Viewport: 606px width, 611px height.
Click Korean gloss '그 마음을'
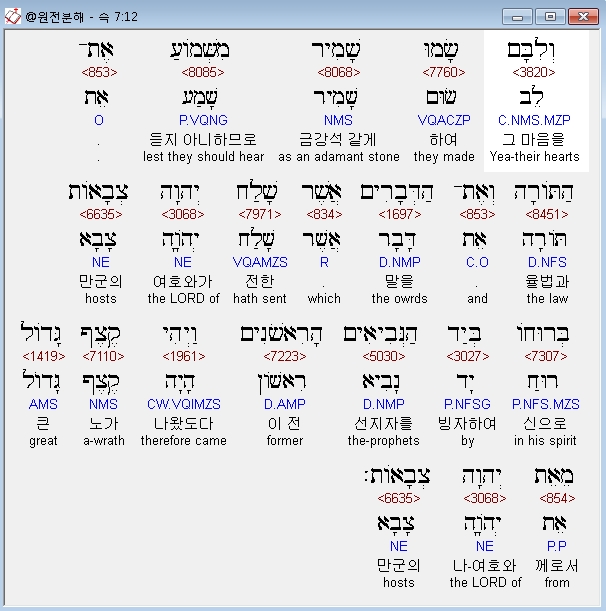pyautogui.click(x=533, y=139)
